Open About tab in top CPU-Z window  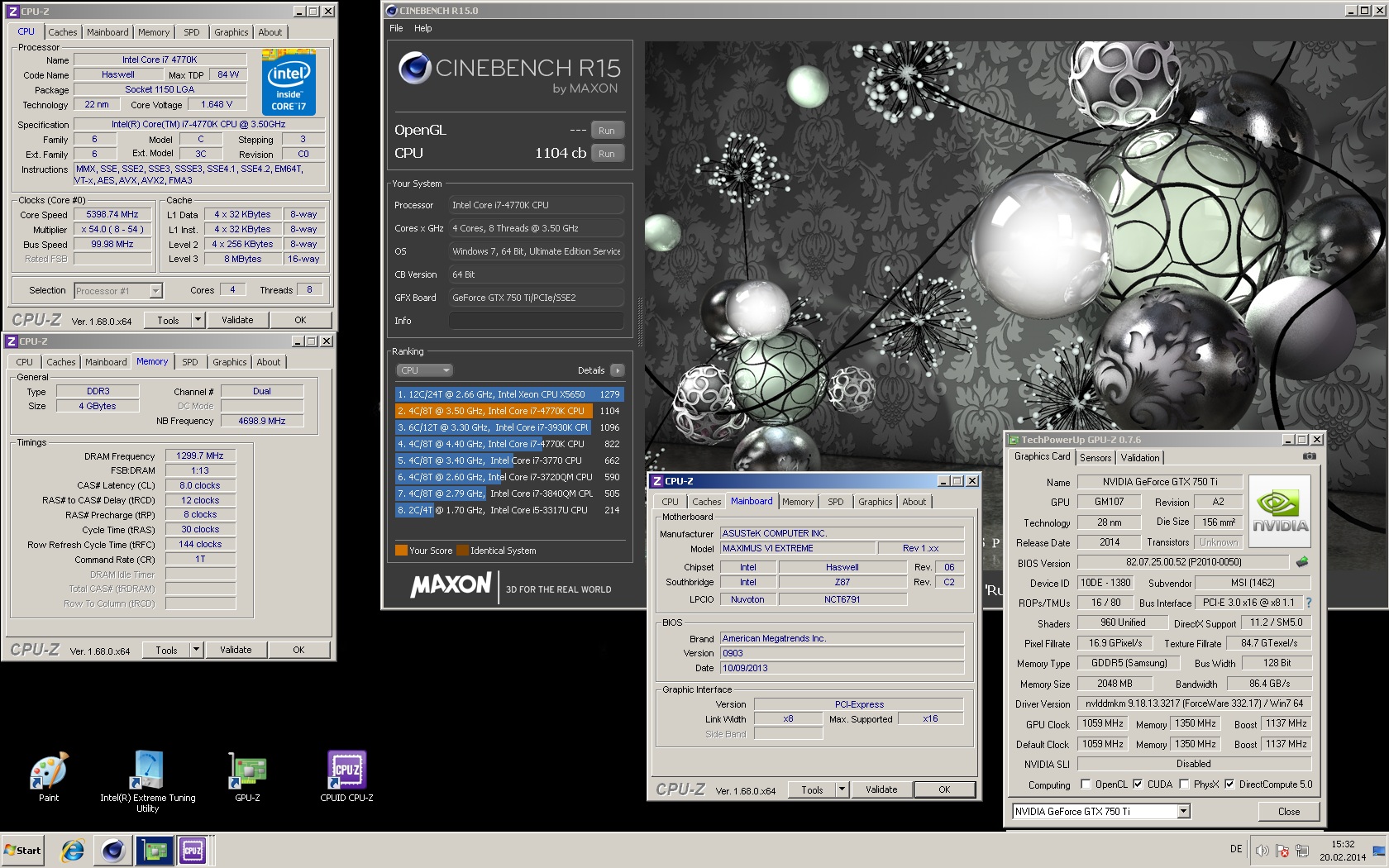pos(270,32)
